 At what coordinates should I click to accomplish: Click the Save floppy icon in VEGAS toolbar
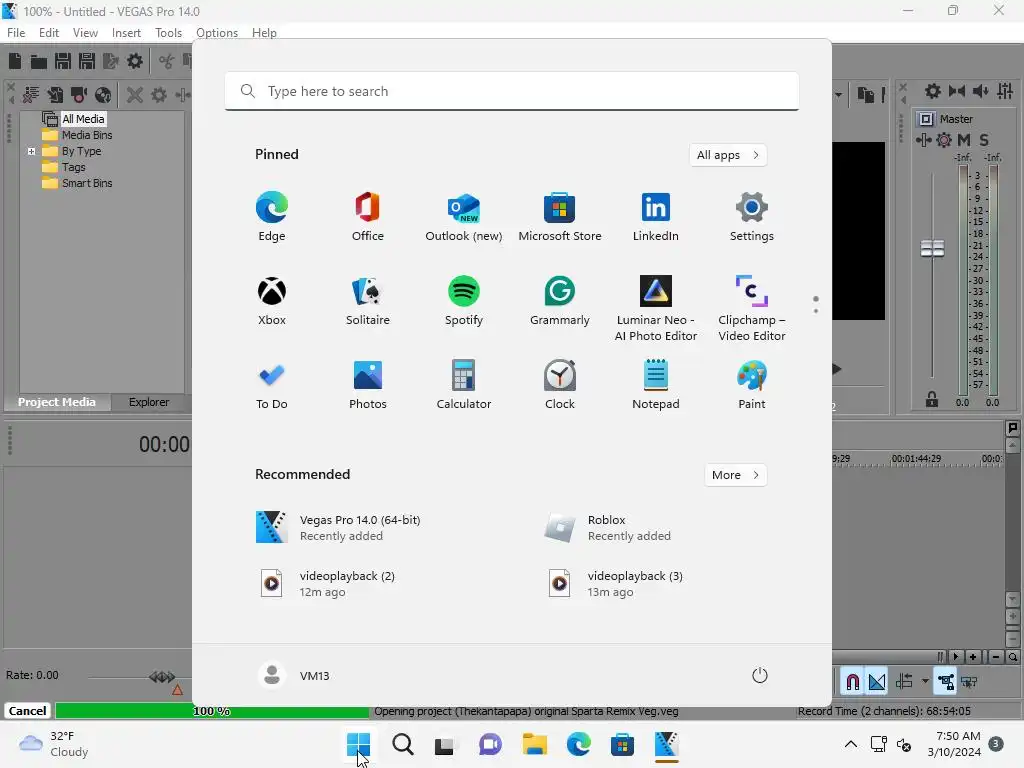pos(63,61)
